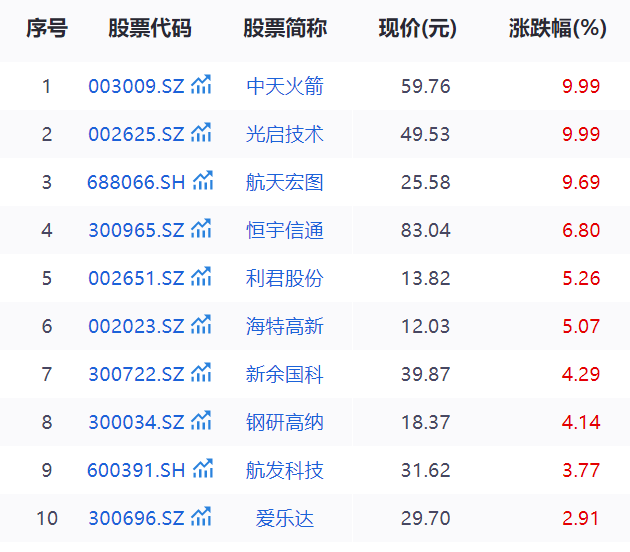The height and width of the screenshot is (552, 630).
Task: Click trend icon next to 688066.SH
Action: tap(203, 181)
